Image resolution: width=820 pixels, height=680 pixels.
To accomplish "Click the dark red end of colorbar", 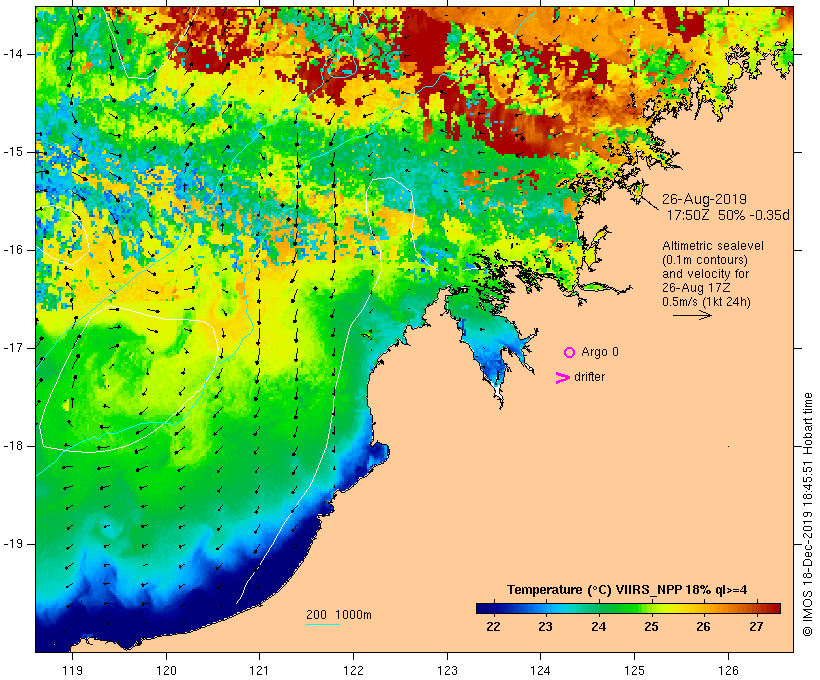I will (x=775, y=608).
